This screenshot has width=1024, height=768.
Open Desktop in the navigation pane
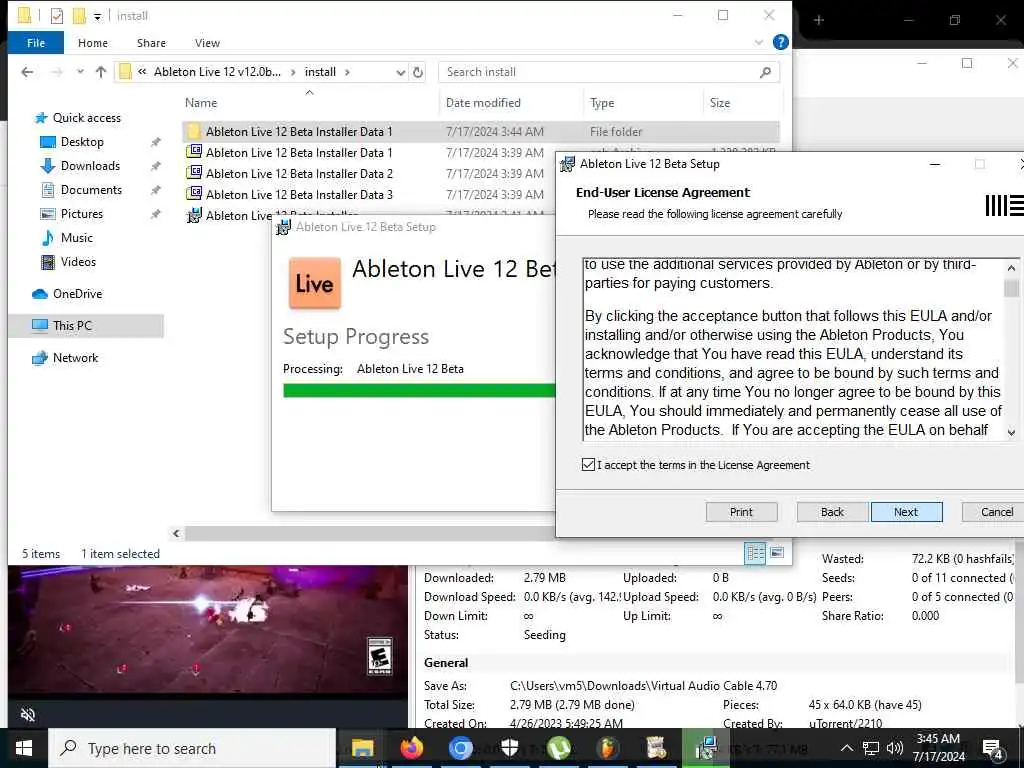[x=82, y=142]
